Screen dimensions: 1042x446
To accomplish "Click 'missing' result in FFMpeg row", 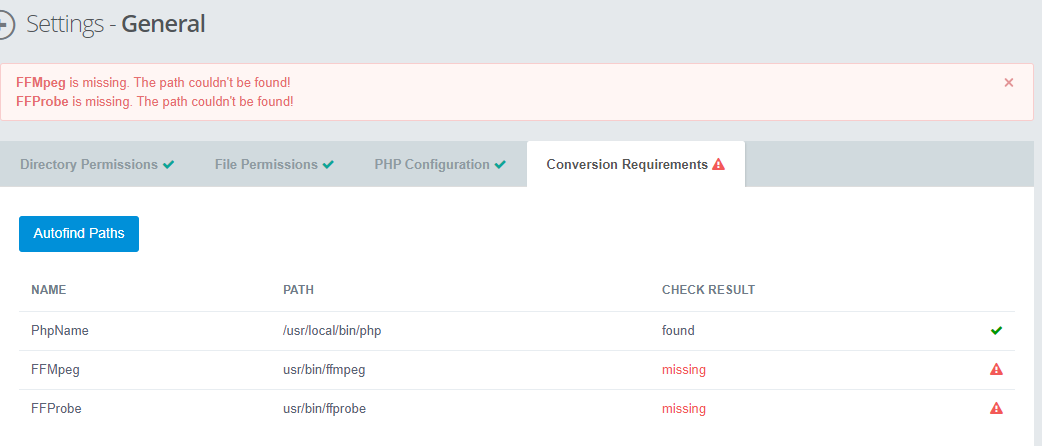I will (684, 370).
